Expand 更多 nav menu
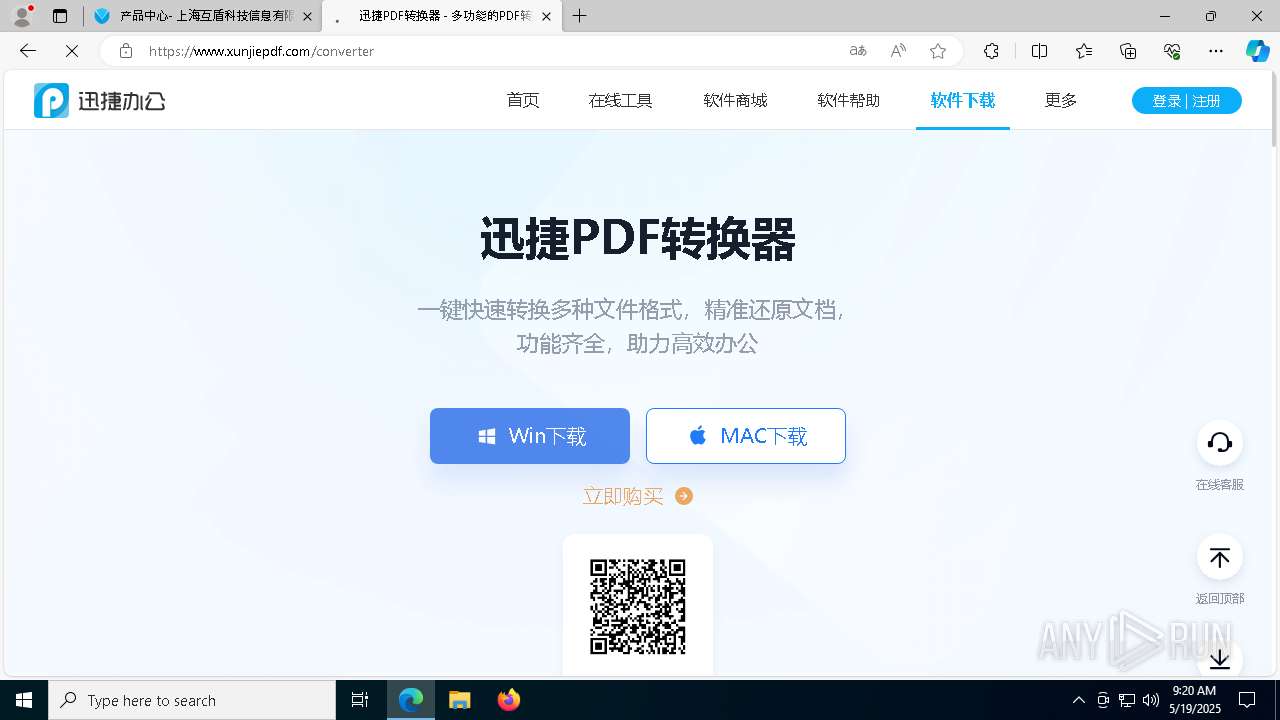 click(1061, 100)
